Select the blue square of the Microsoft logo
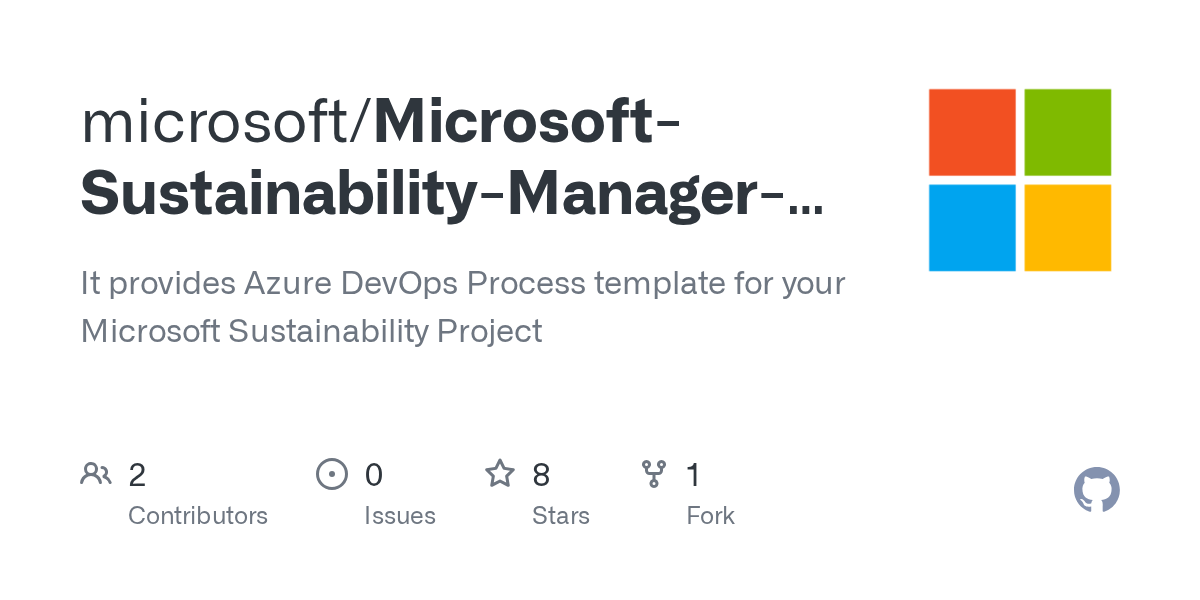 pyautogui.click(x=972, y=228)
